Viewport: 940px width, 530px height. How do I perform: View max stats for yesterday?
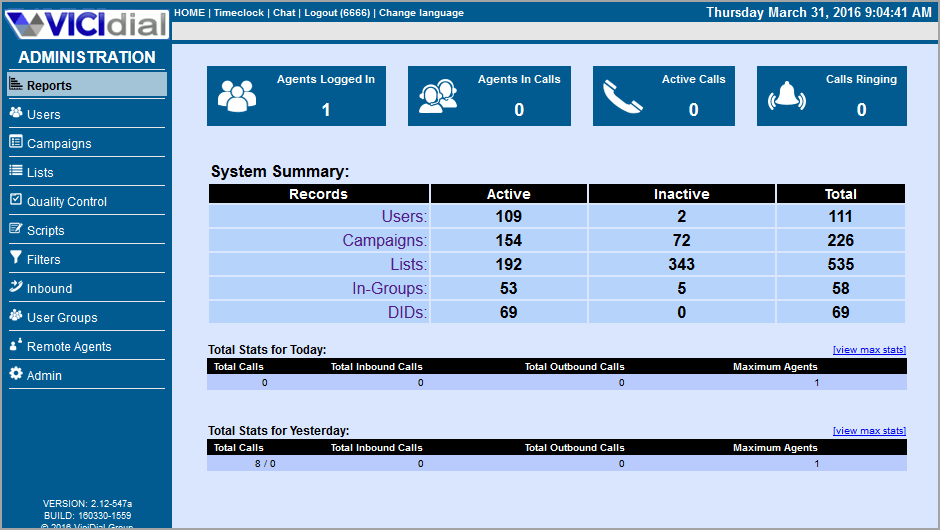coord(869,431)
